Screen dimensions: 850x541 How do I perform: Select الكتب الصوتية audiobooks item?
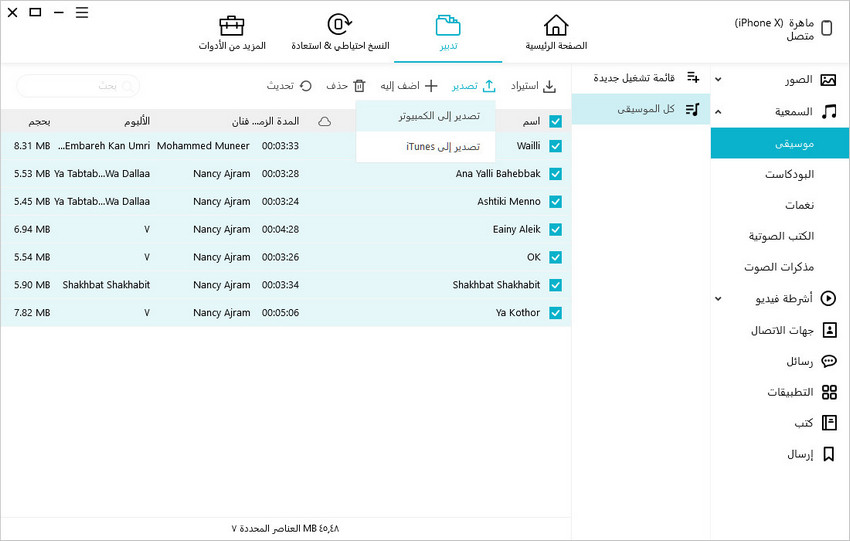pos(780,236)
